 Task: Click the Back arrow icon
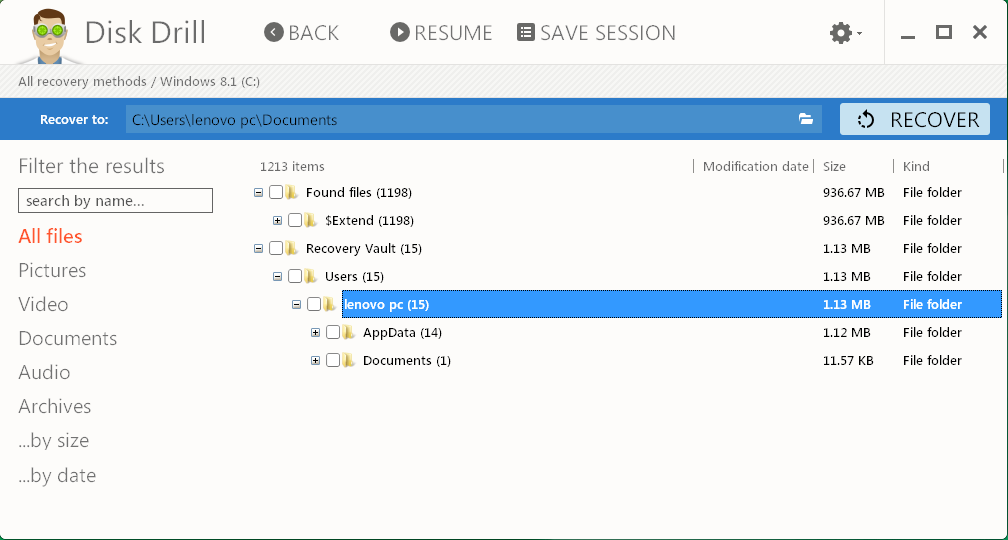pyautogui.click(x=274, y=33)
